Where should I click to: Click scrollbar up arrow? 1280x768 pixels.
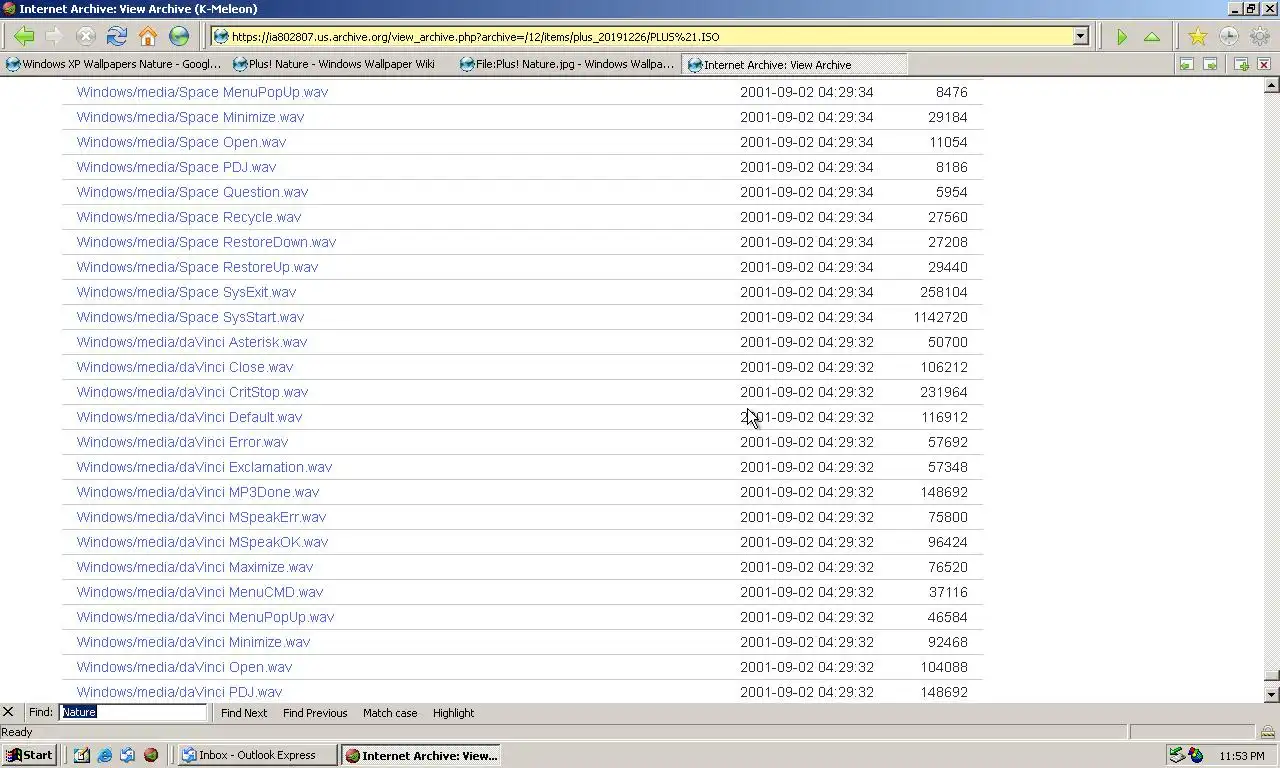point(1271,85)
